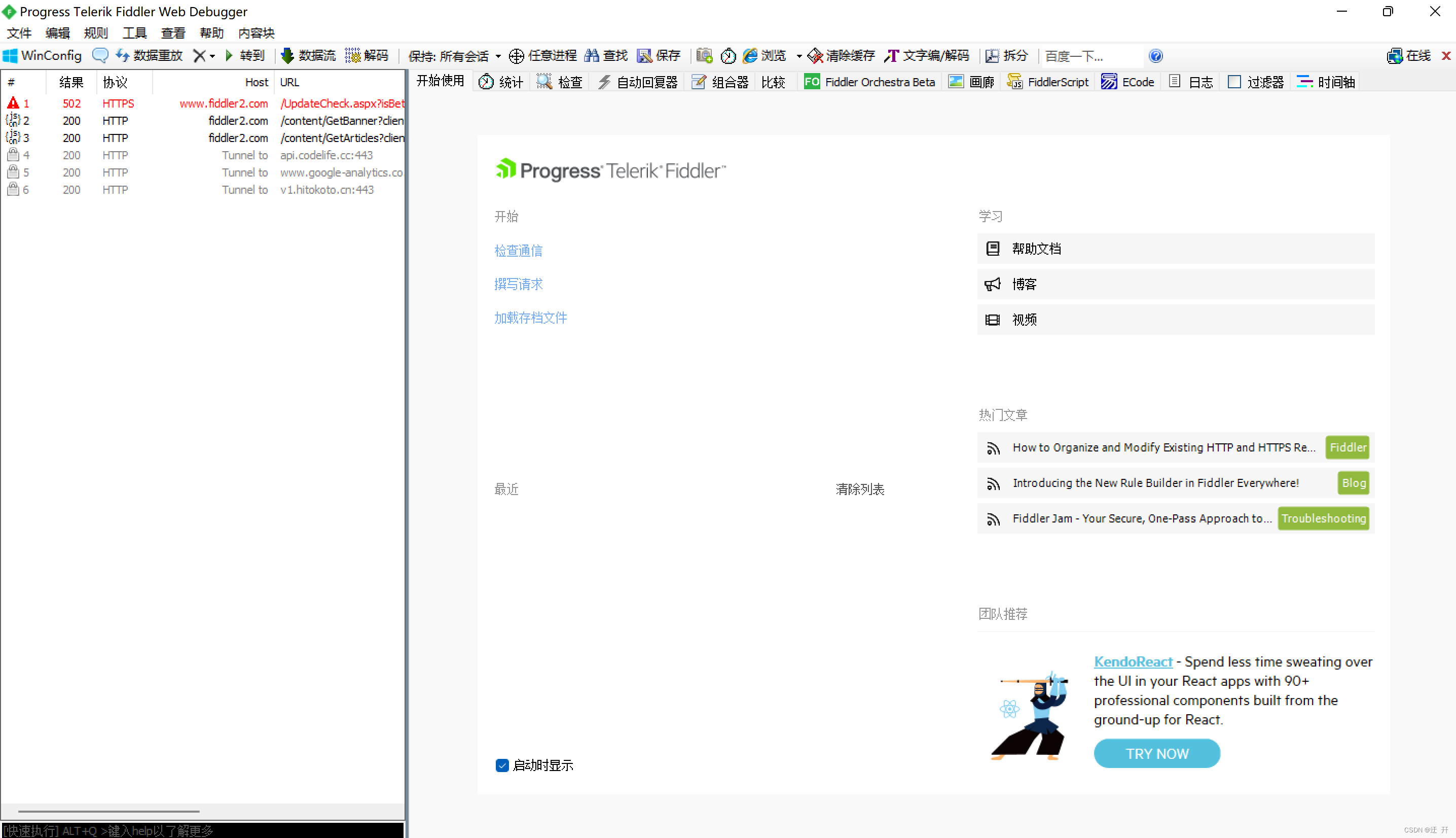Screen dimensions: 1456x838
Task: Click 检查通信 (check traffic) link
Action: point(518,250)
